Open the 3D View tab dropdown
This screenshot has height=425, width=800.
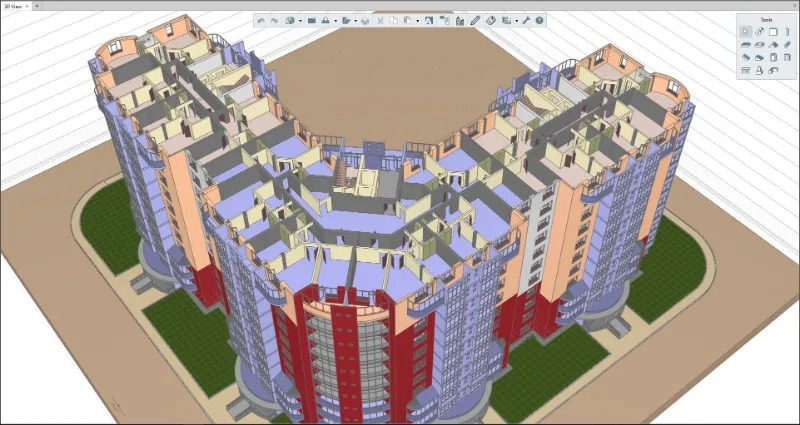(27, 6)
